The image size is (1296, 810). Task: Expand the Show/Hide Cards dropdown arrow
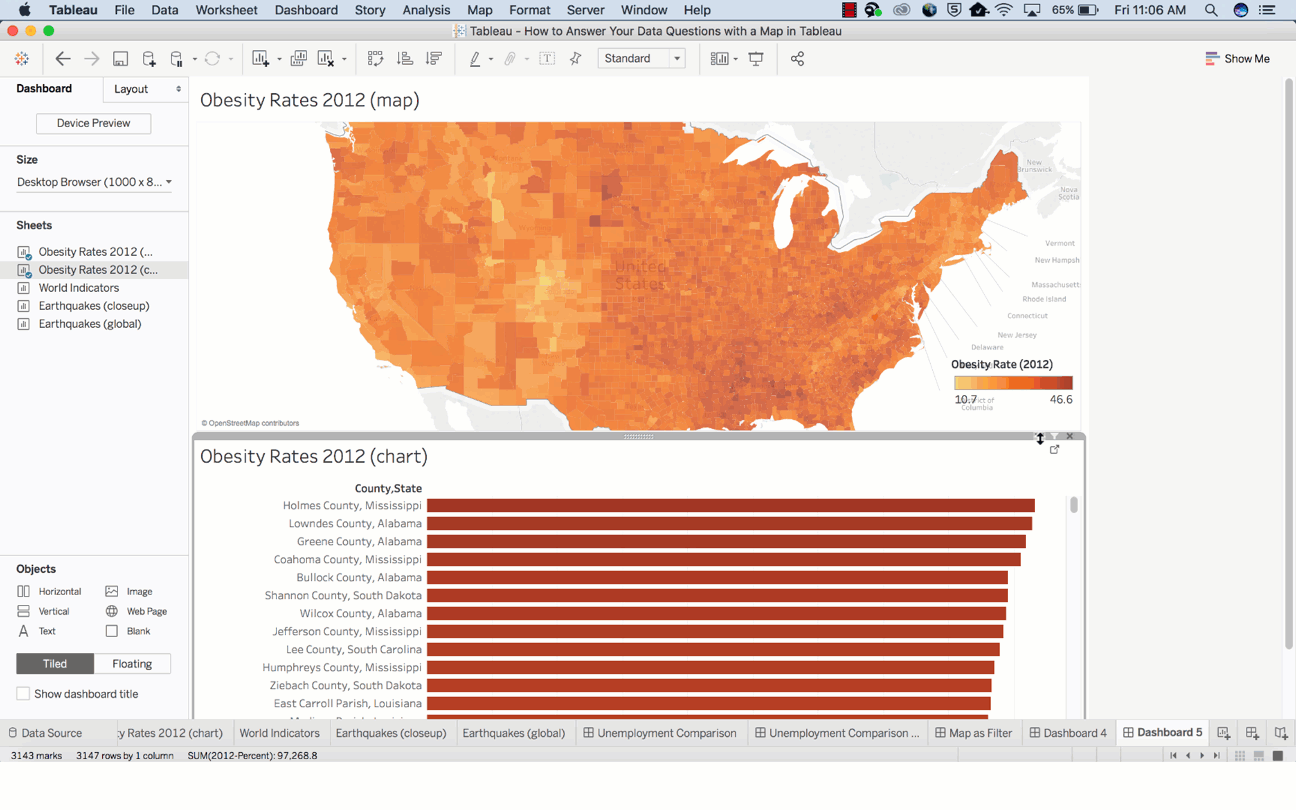[735, 59]
